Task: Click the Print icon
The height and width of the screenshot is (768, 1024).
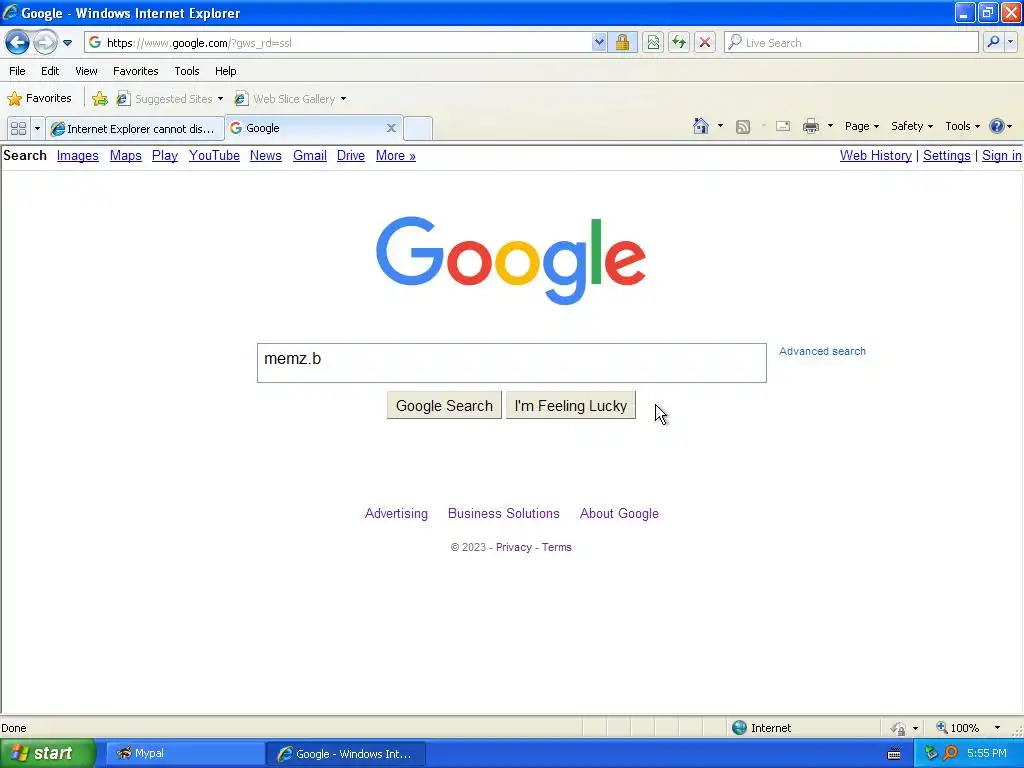Action: (810, 126)
